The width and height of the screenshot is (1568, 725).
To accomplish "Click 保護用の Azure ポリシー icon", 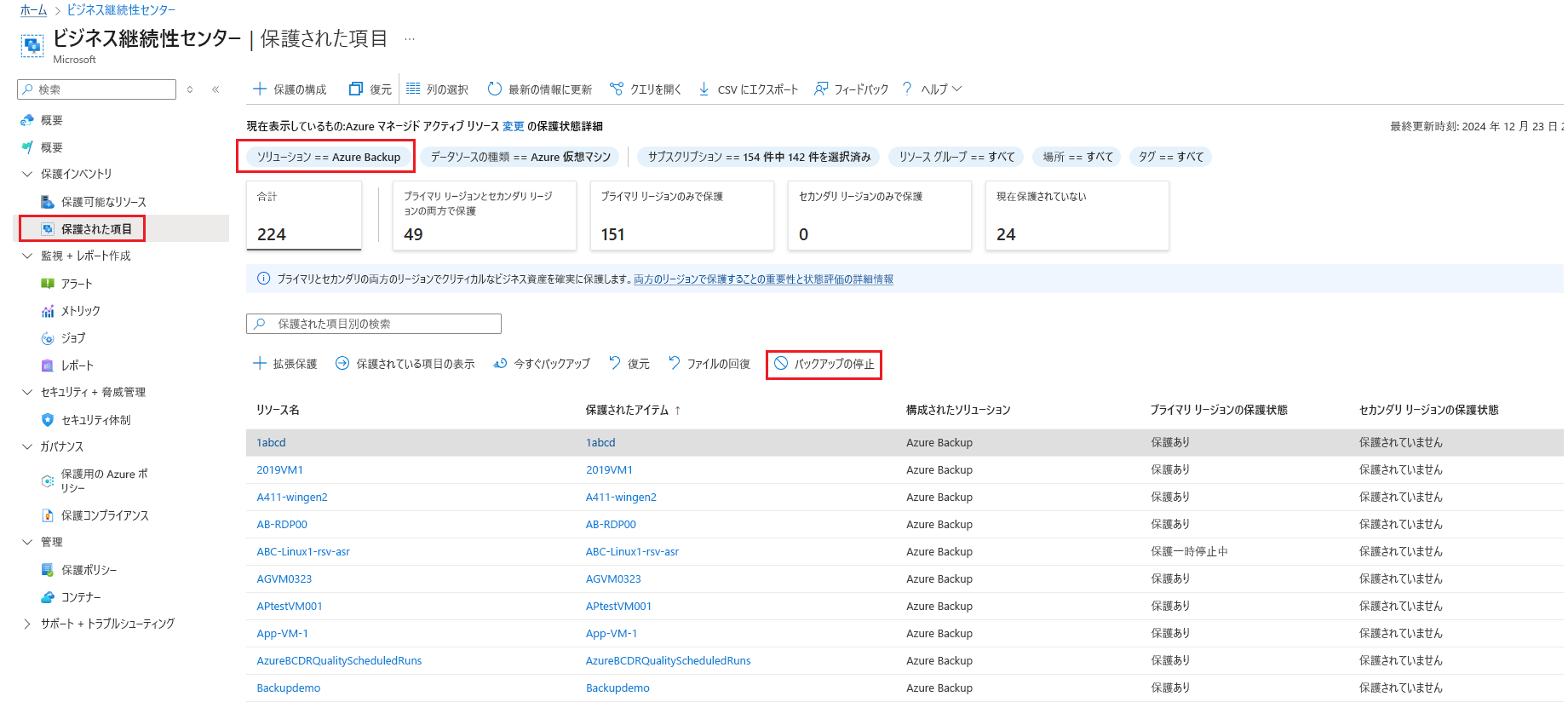I will coord(48,481).
